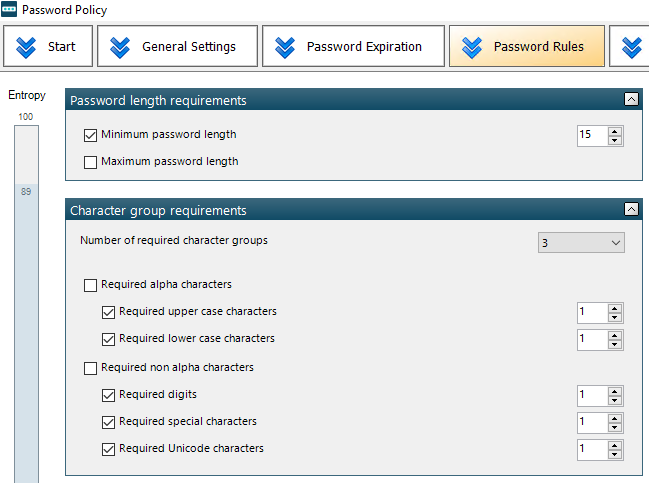Click the chevron icon on Password Expiration
Viewport: 649px width, 483px height.
tap(285, 47)
